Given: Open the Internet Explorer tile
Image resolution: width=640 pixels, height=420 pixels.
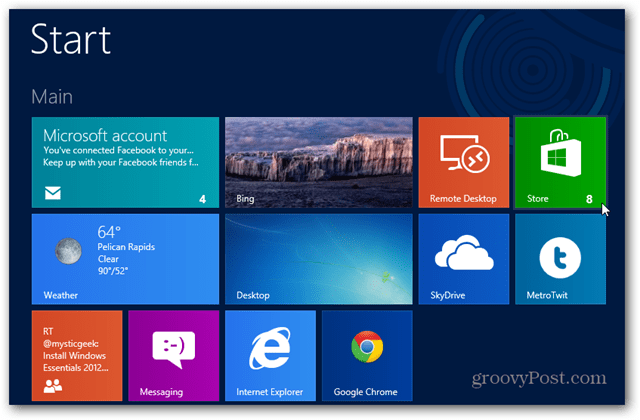Looking at the screenshot, I should click(x=270, y=356).
